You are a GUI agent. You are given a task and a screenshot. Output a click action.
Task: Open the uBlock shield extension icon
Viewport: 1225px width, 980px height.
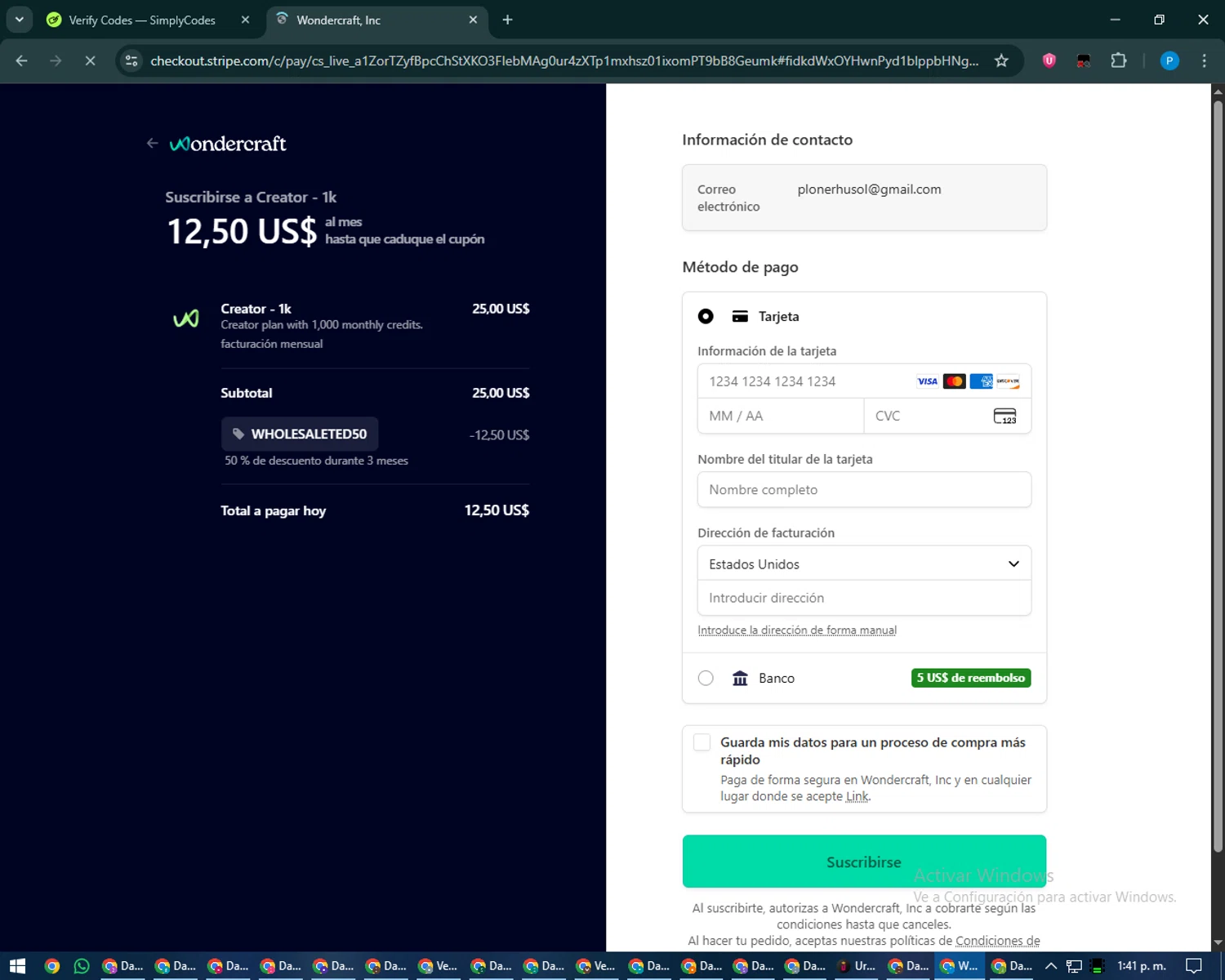coord(1049,61)
